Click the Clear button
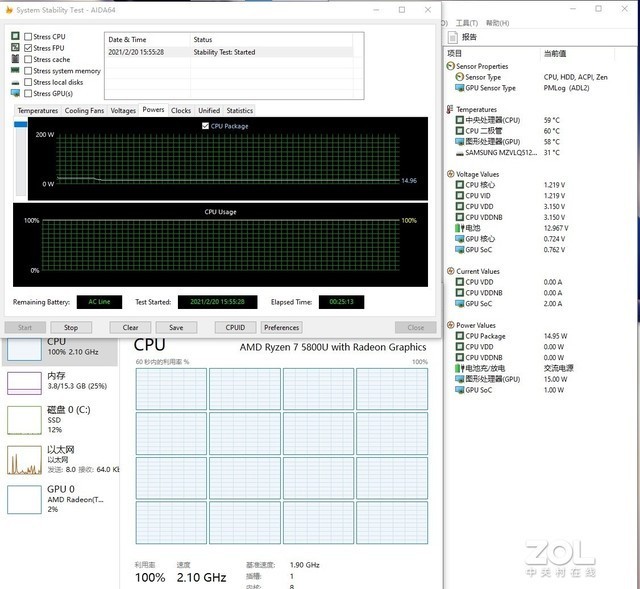The height and width of the screenshot is (589, 640). tap(130, 327)
